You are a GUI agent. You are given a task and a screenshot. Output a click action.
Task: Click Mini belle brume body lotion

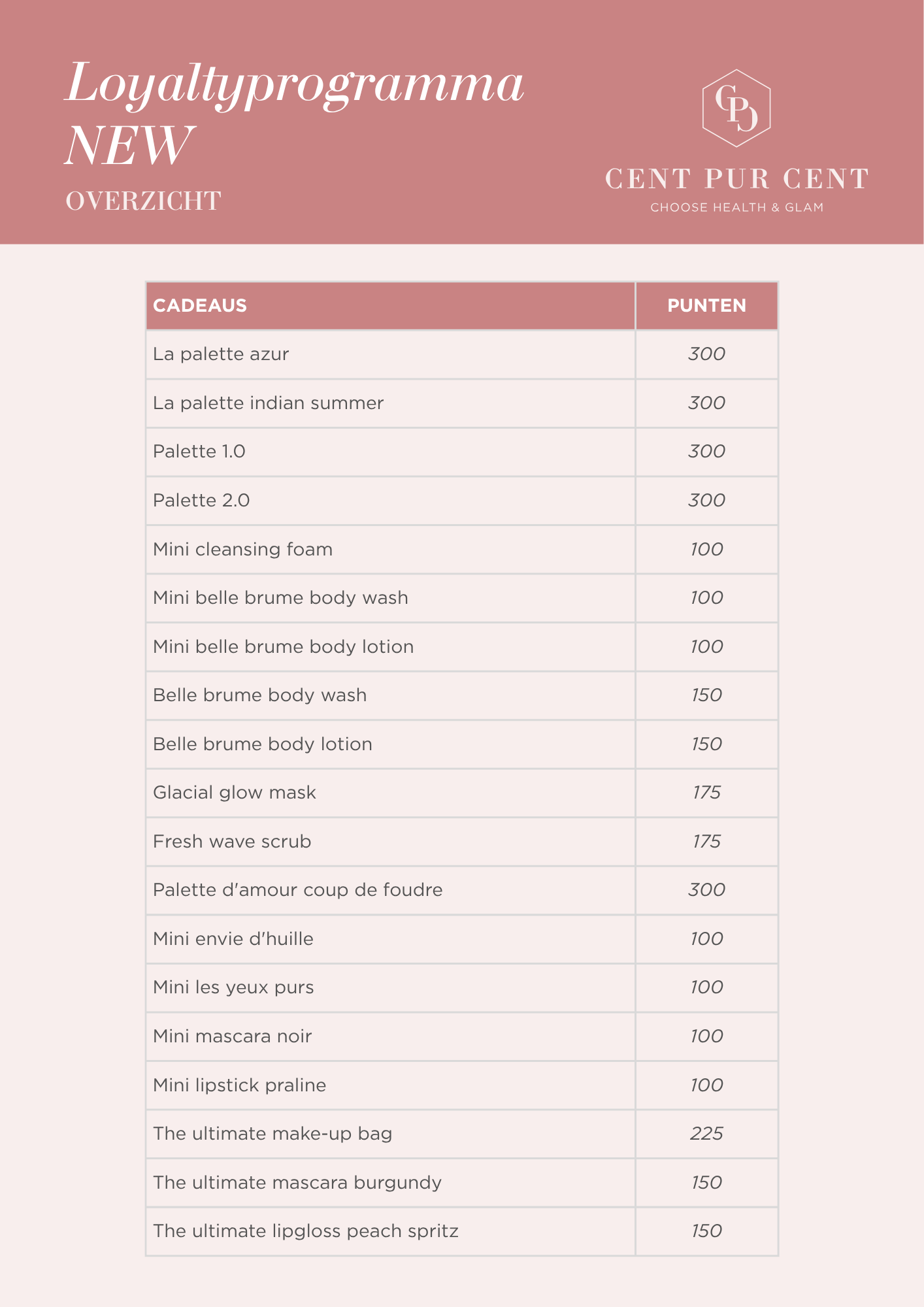[283, 647]
